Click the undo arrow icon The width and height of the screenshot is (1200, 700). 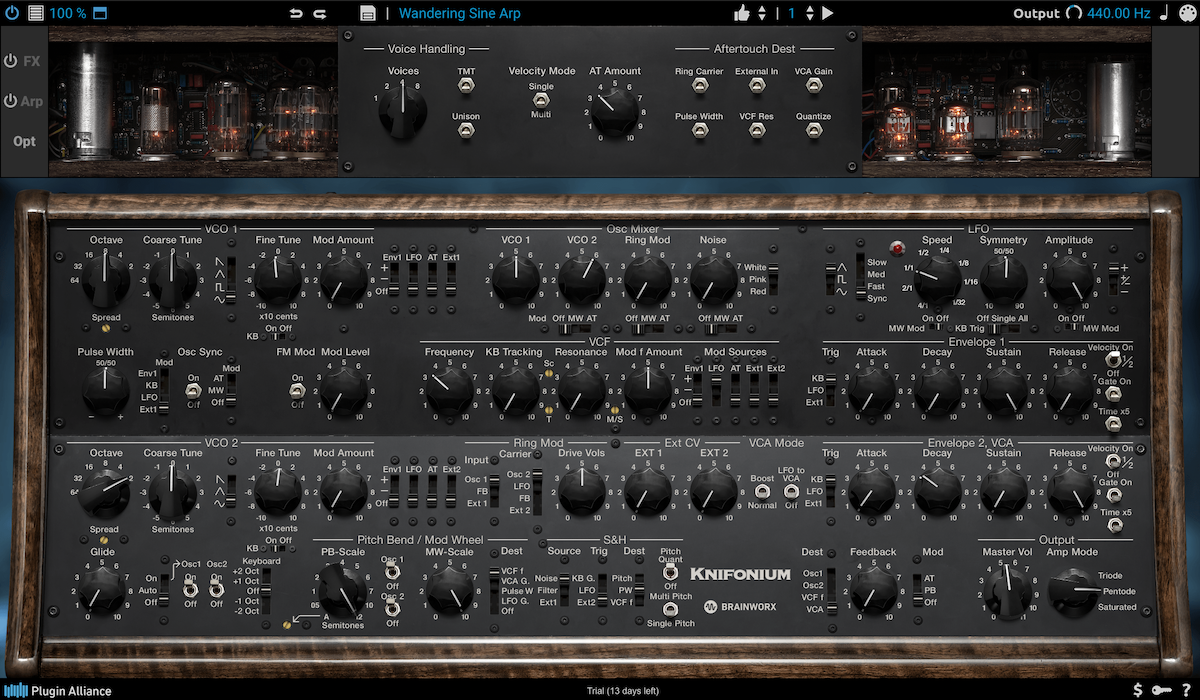[x=295, y=14]
